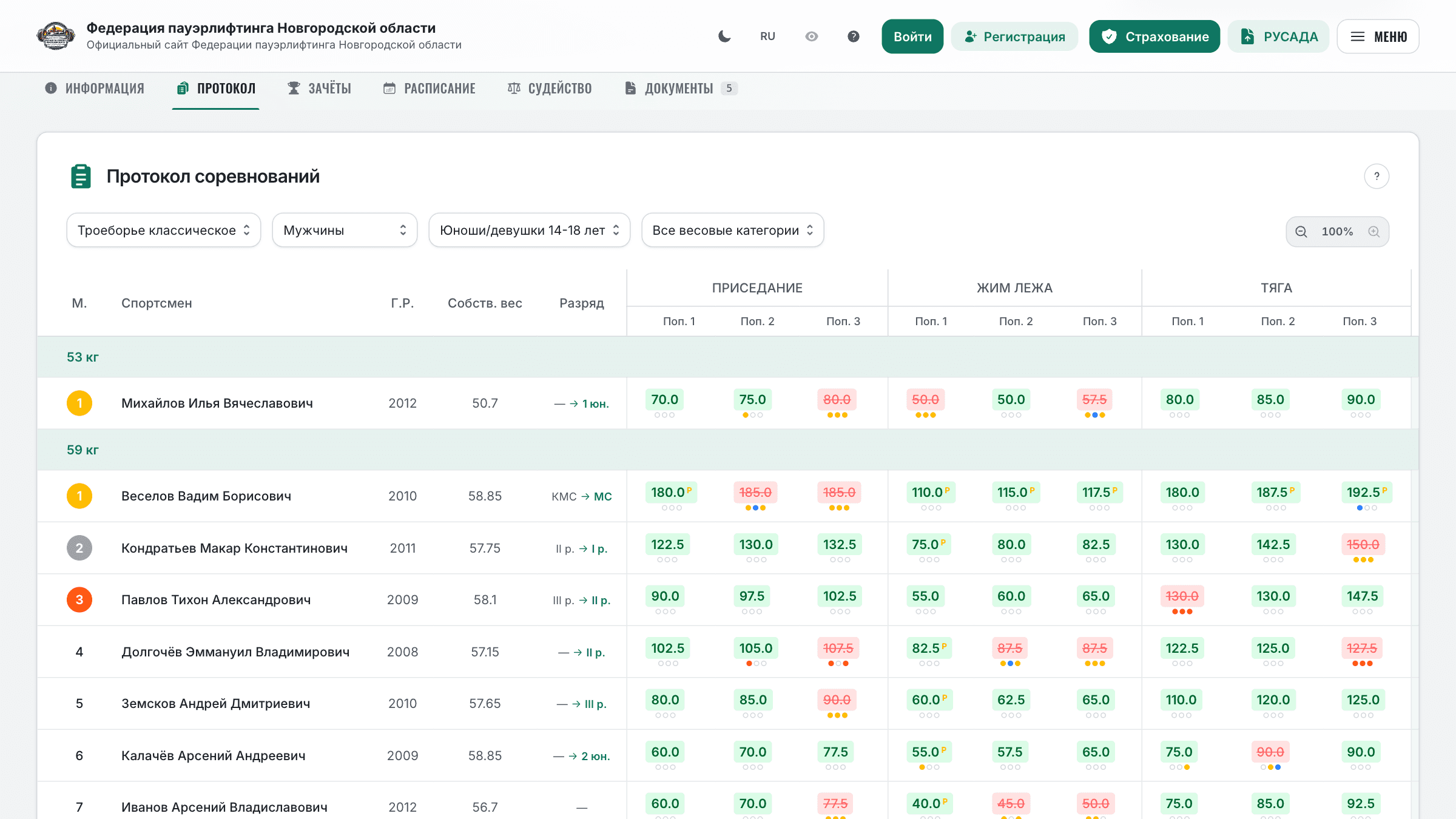Screen dimensions: 1456x819
Task: Click Калачёв's failed 90.0 deadlift attempt
Action: [1270, 752]
